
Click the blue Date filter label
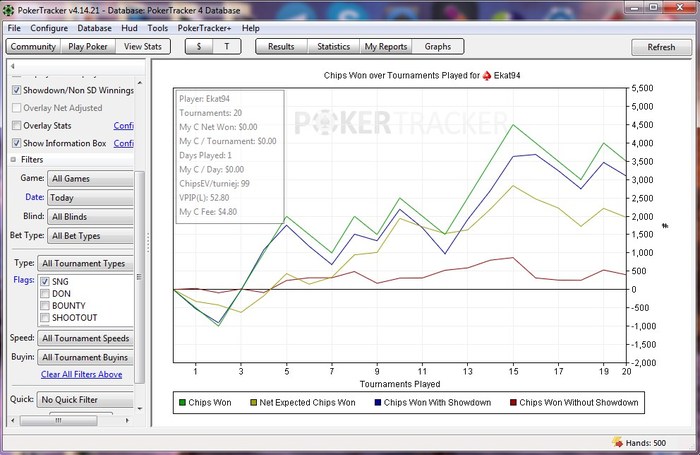coord(34,197)
